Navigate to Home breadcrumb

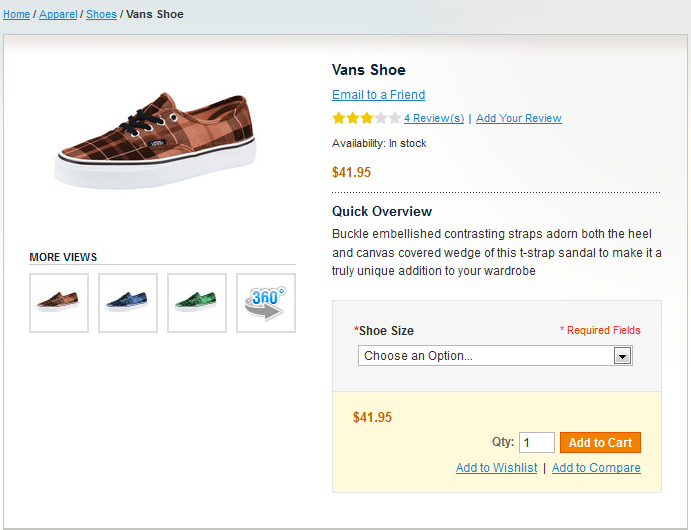pos(16,15)
